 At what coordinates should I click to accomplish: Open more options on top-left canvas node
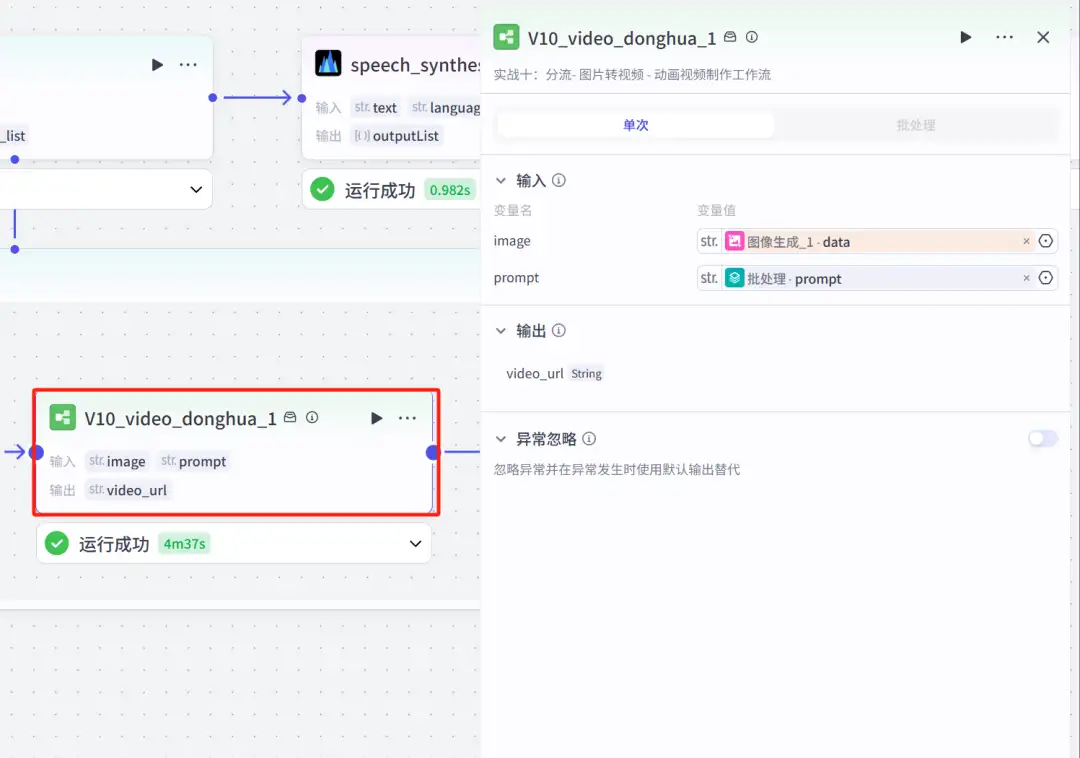pos(188,65)
